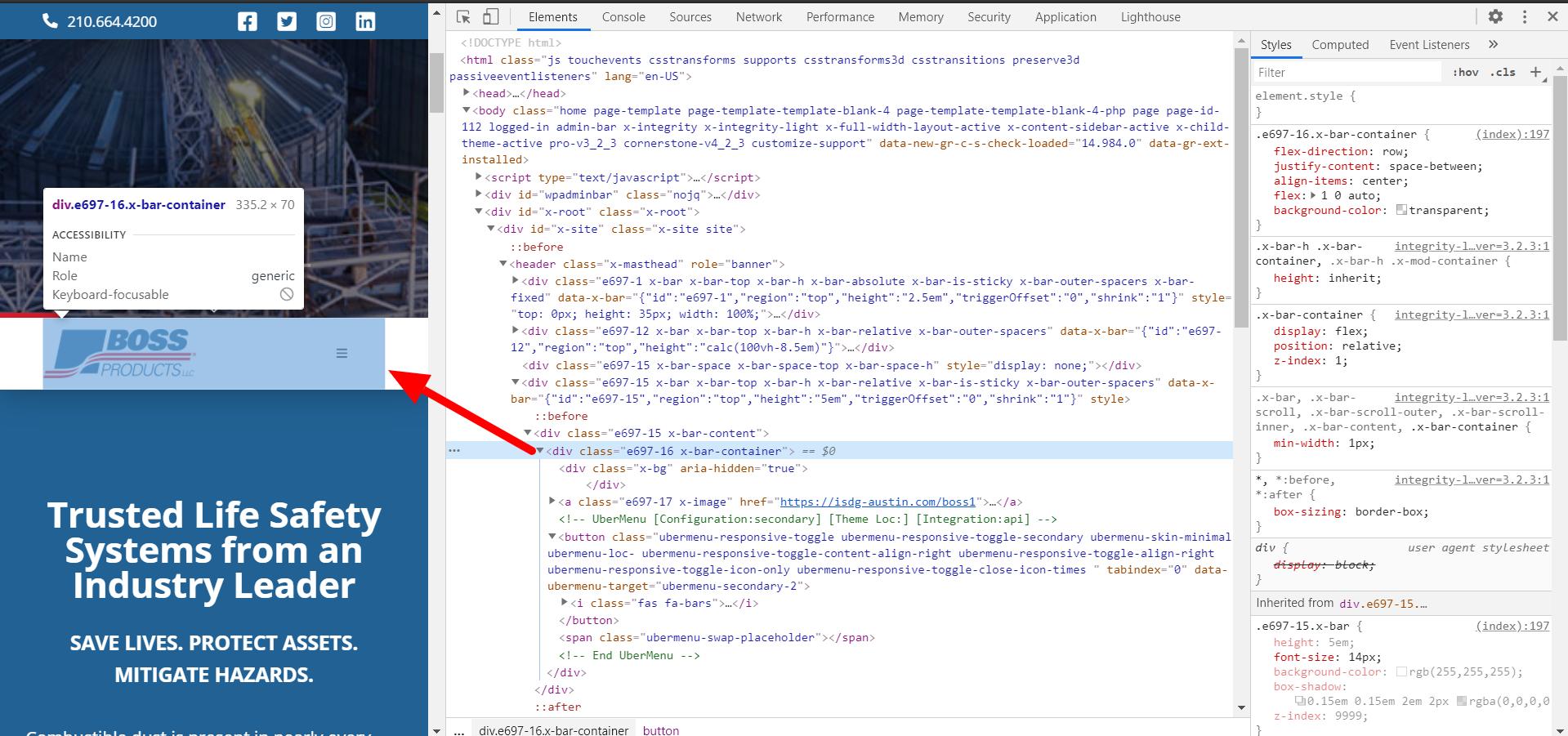Toggle the .cls class editor button
The width and height of the screenshot is (1568, 736).
(1503, 73)
